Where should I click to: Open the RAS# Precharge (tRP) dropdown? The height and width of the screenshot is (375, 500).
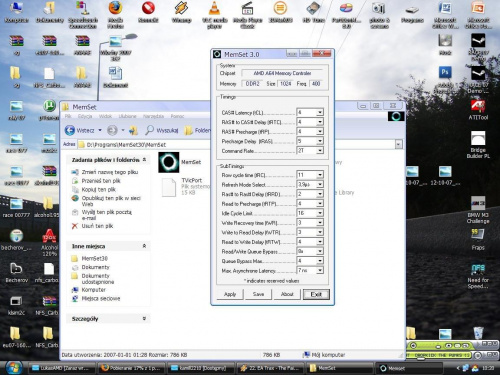click(320, 132)
